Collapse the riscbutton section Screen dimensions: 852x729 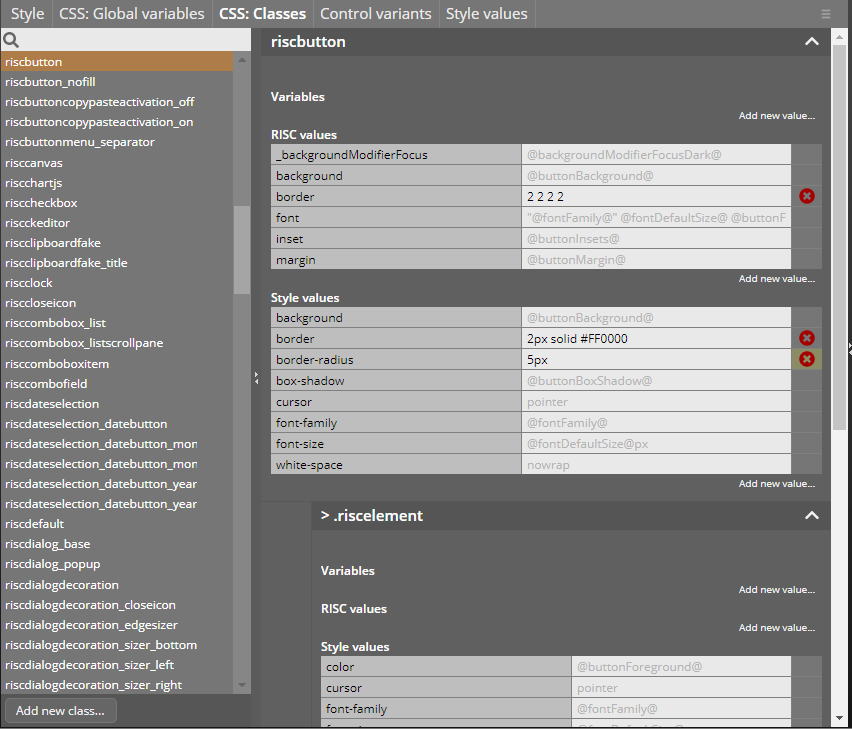pos(811,42)
